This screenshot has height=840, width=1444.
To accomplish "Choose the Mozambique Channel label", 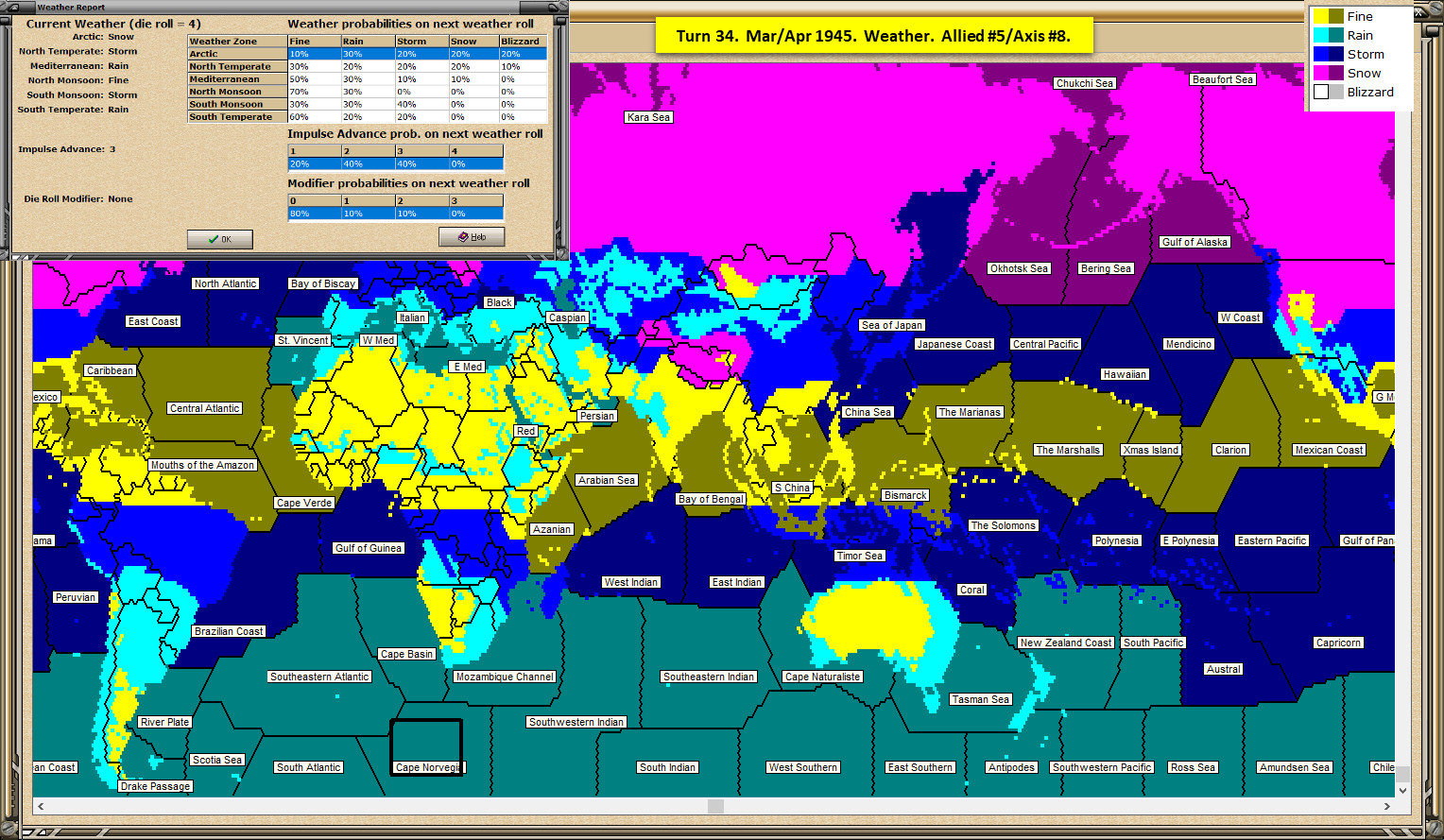I will point(505,677).
